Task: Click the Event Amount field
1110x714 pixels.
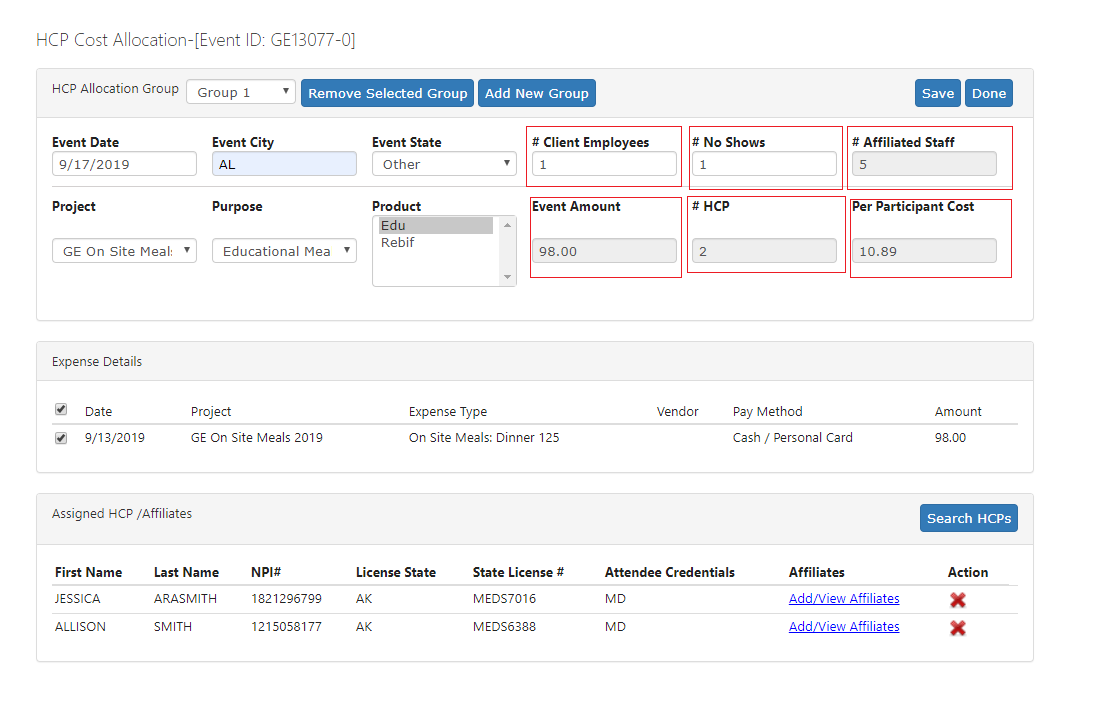Action: (x=604, y=251)
